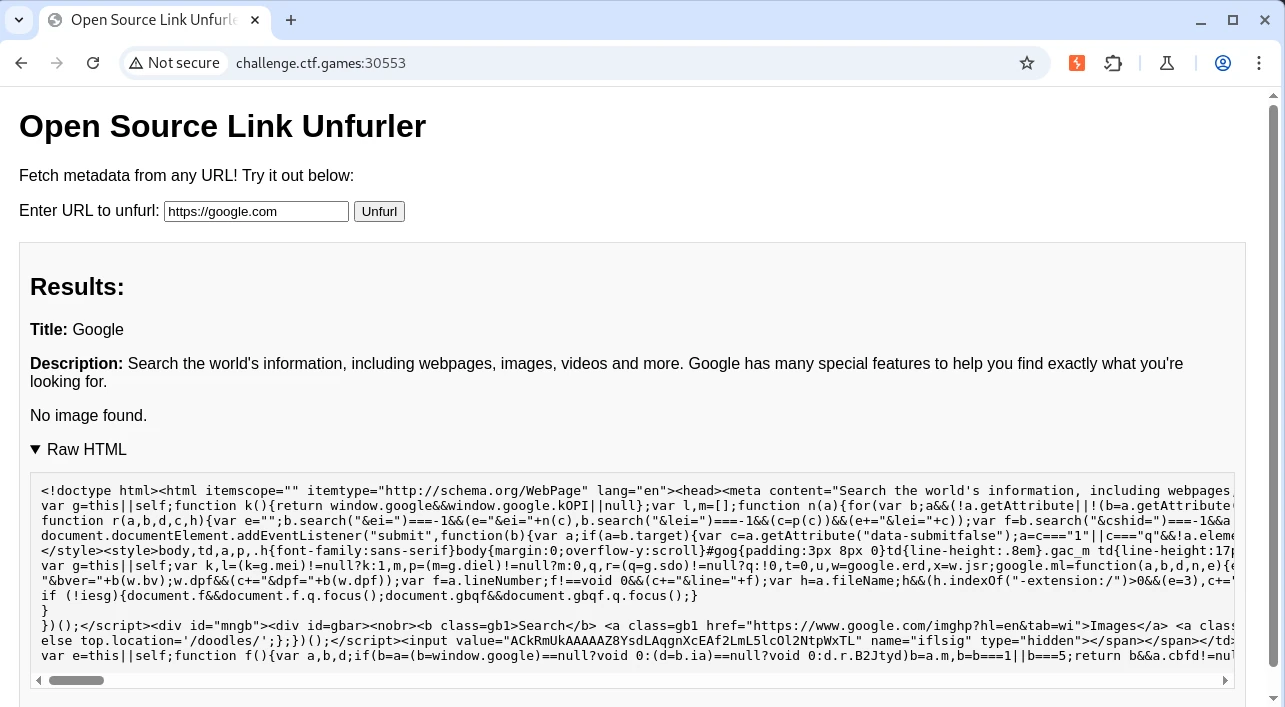Open the orange lightning extension icon

[1077, 63]
